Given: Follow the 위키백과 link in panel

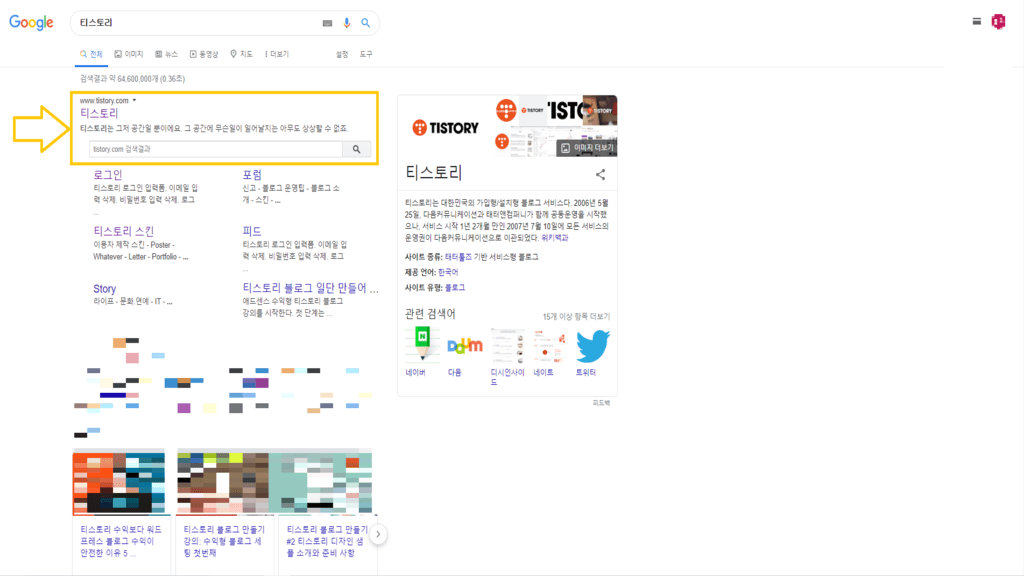Looking at the screenshot, I should point(554,238).
